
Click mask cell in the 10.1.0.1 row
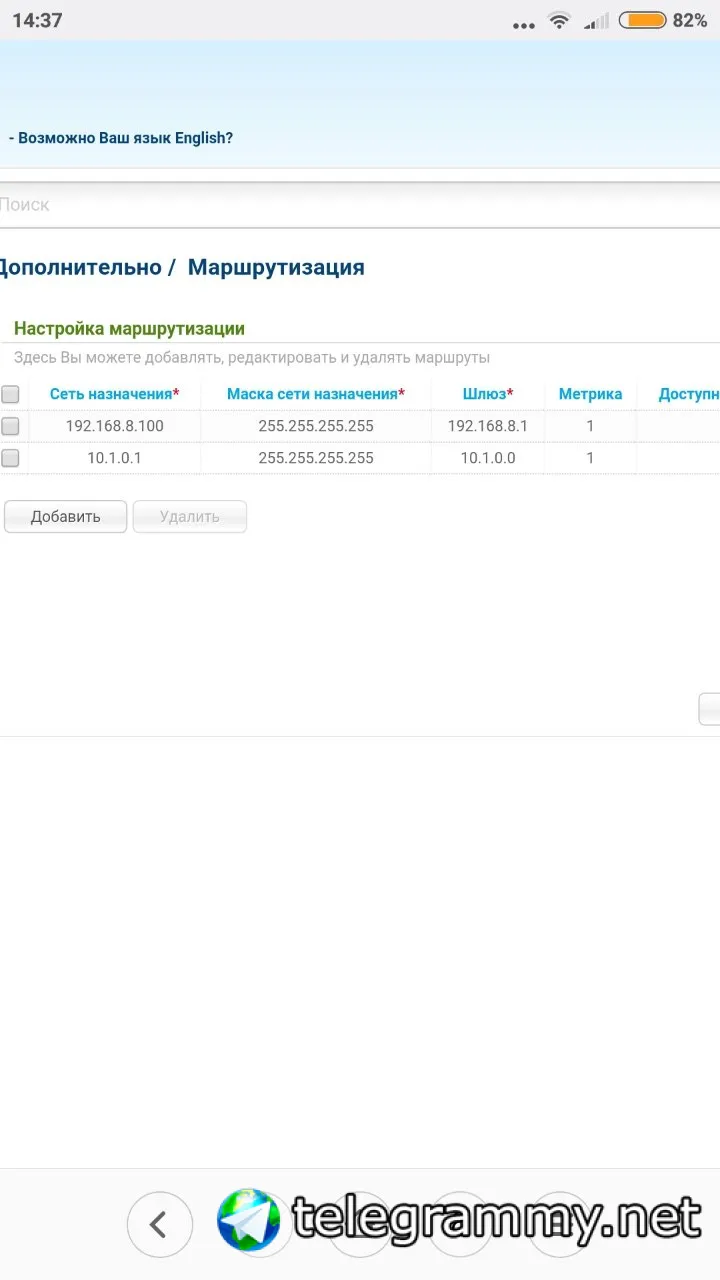click(316, 458)
